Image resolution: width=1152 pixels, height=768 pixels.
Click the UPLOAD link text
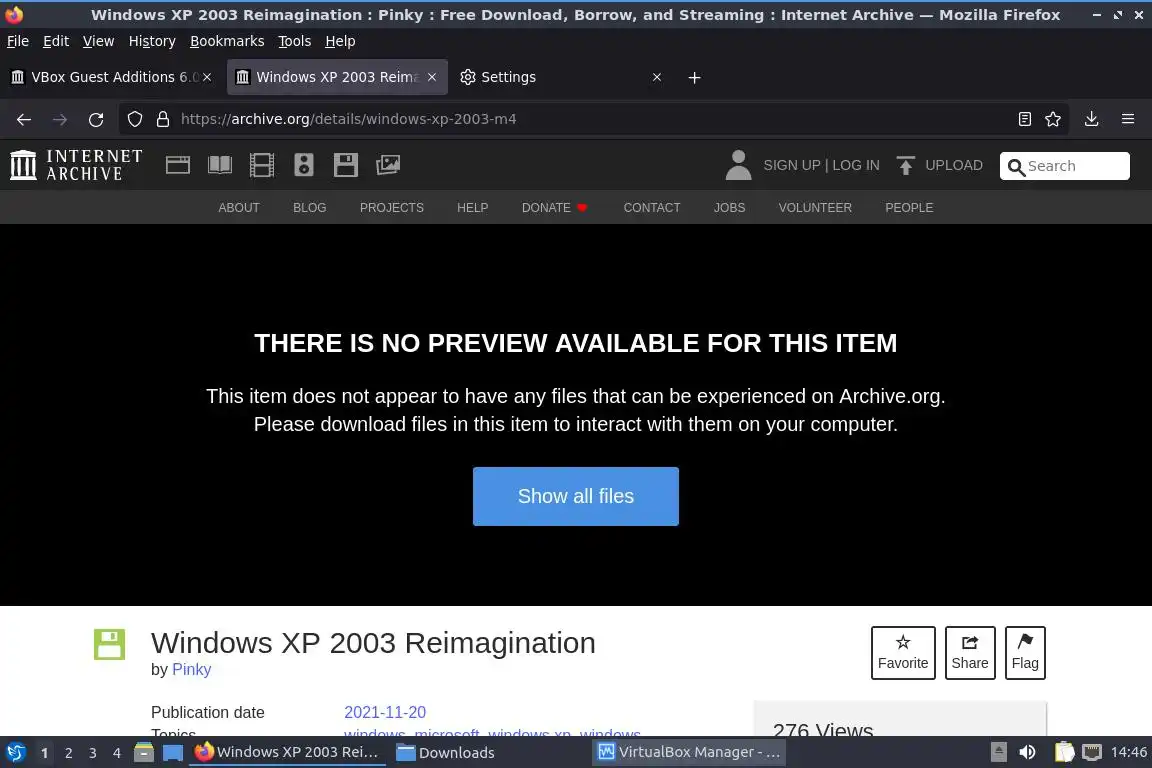[x=954, y=165]
